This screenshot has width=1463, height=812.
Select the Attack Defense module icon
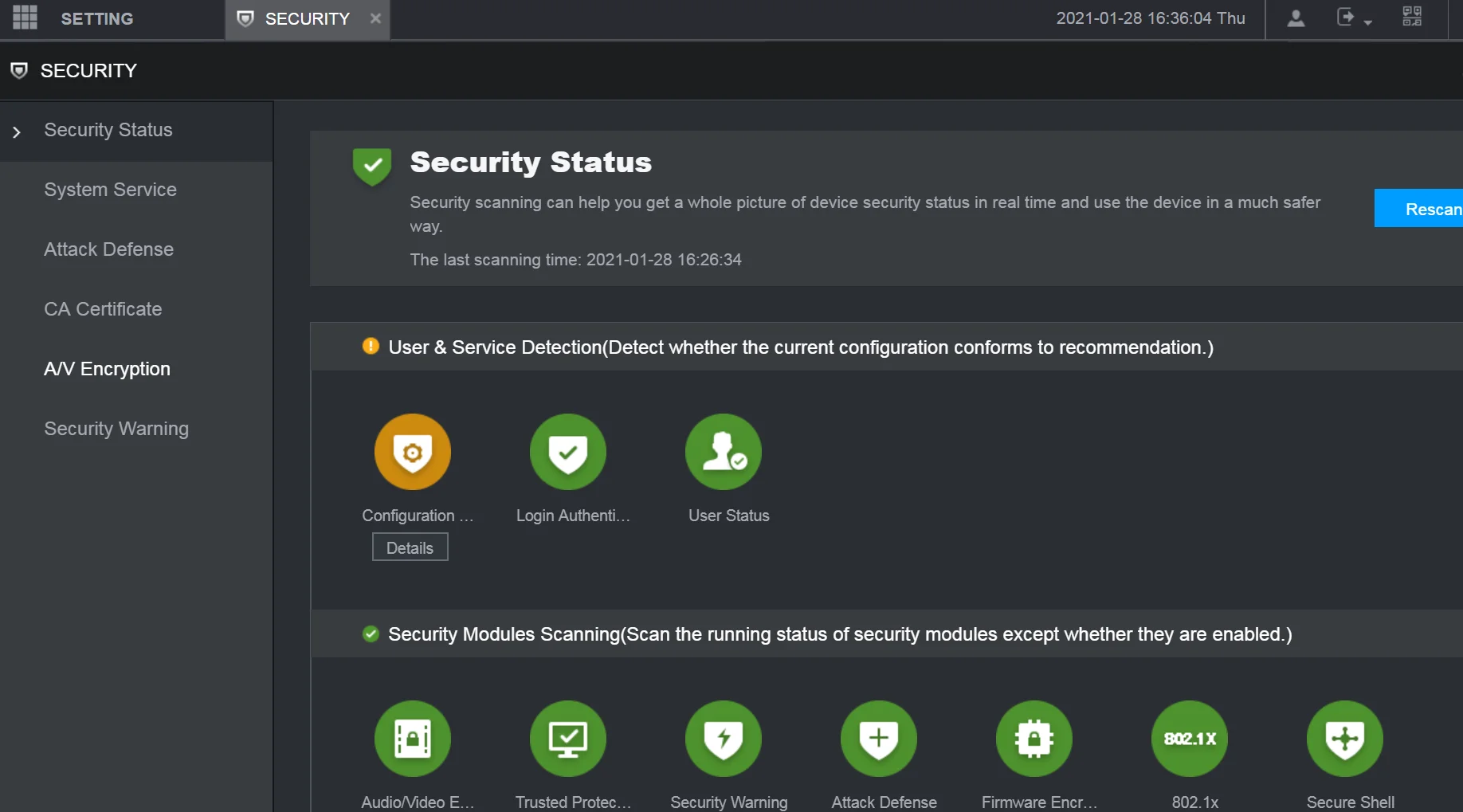(879, 739)
